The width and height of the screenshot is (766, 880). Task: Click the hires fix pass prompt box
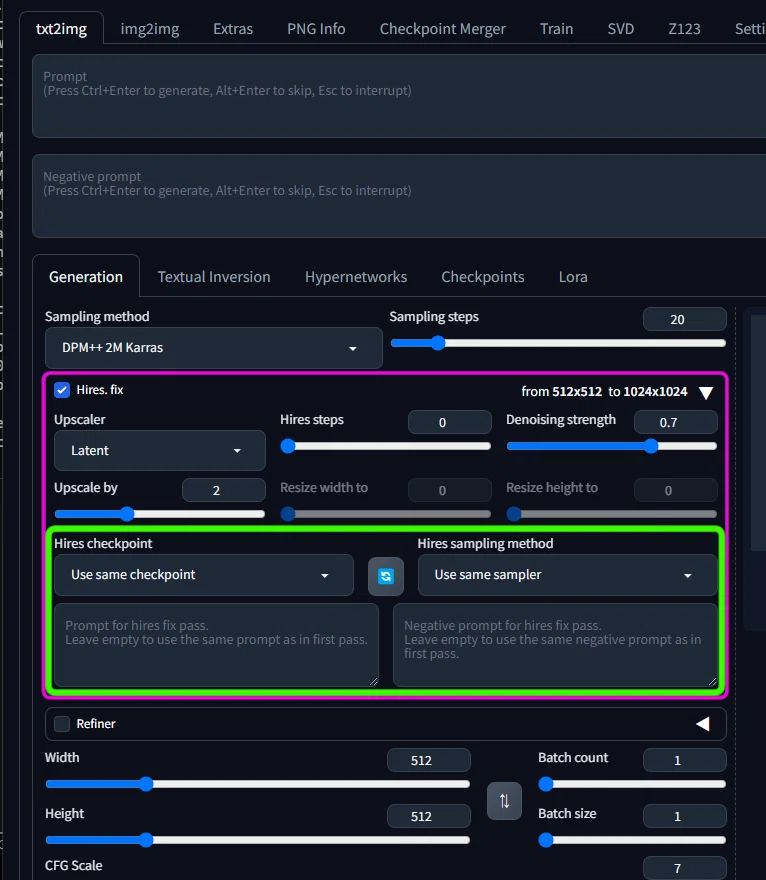point(216,645)
